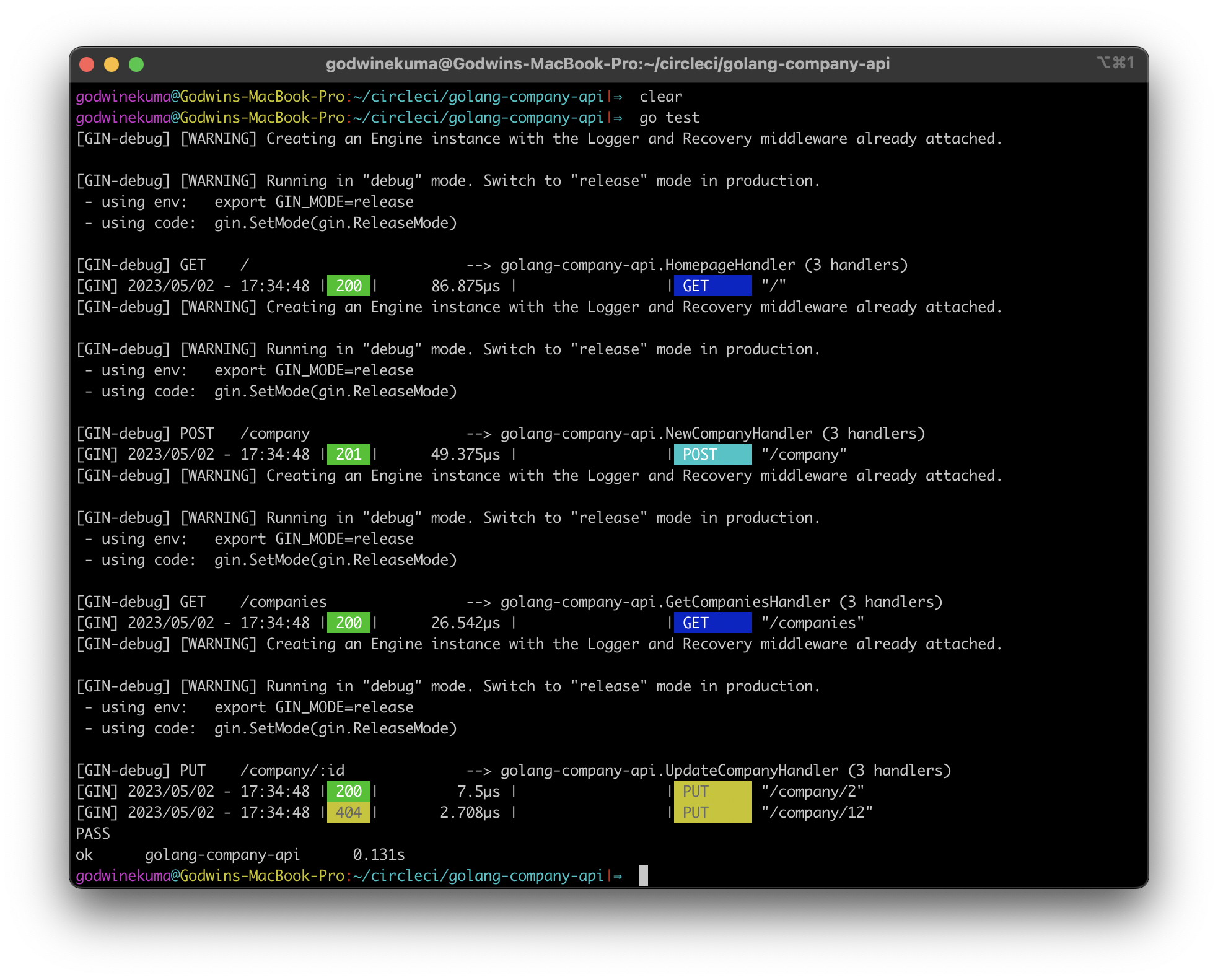
Task: Click the blue GET badge next to "/companies"
Action: (712, 623)
